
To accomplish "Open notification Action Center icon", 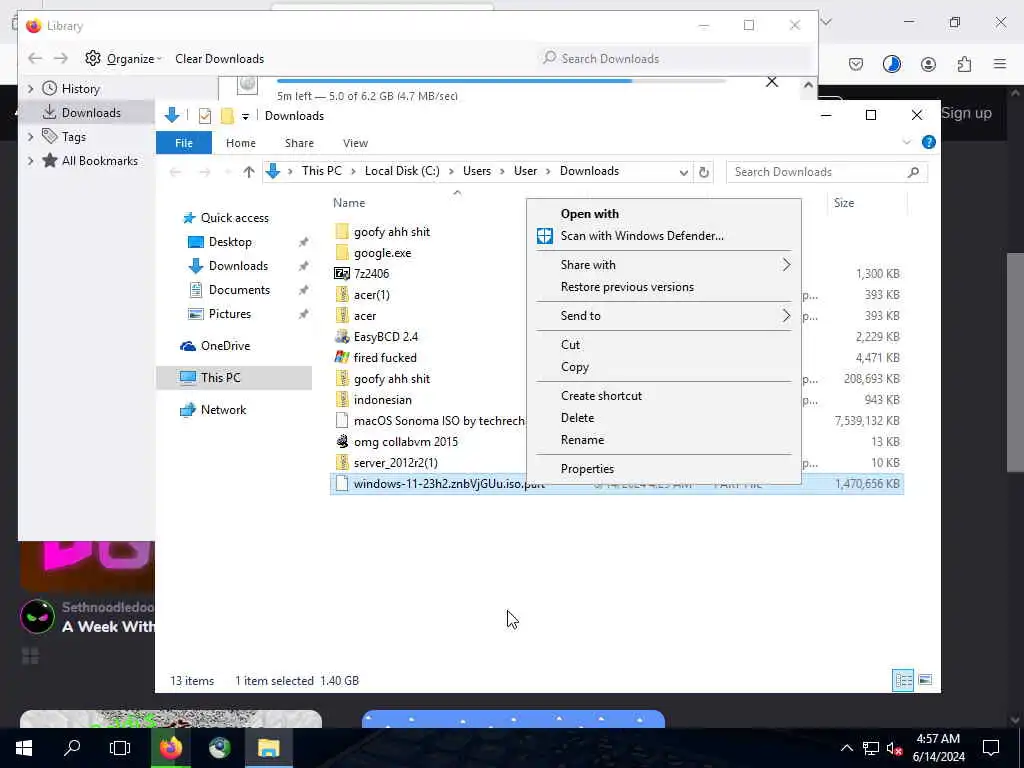I will click(x=991, y=748).
